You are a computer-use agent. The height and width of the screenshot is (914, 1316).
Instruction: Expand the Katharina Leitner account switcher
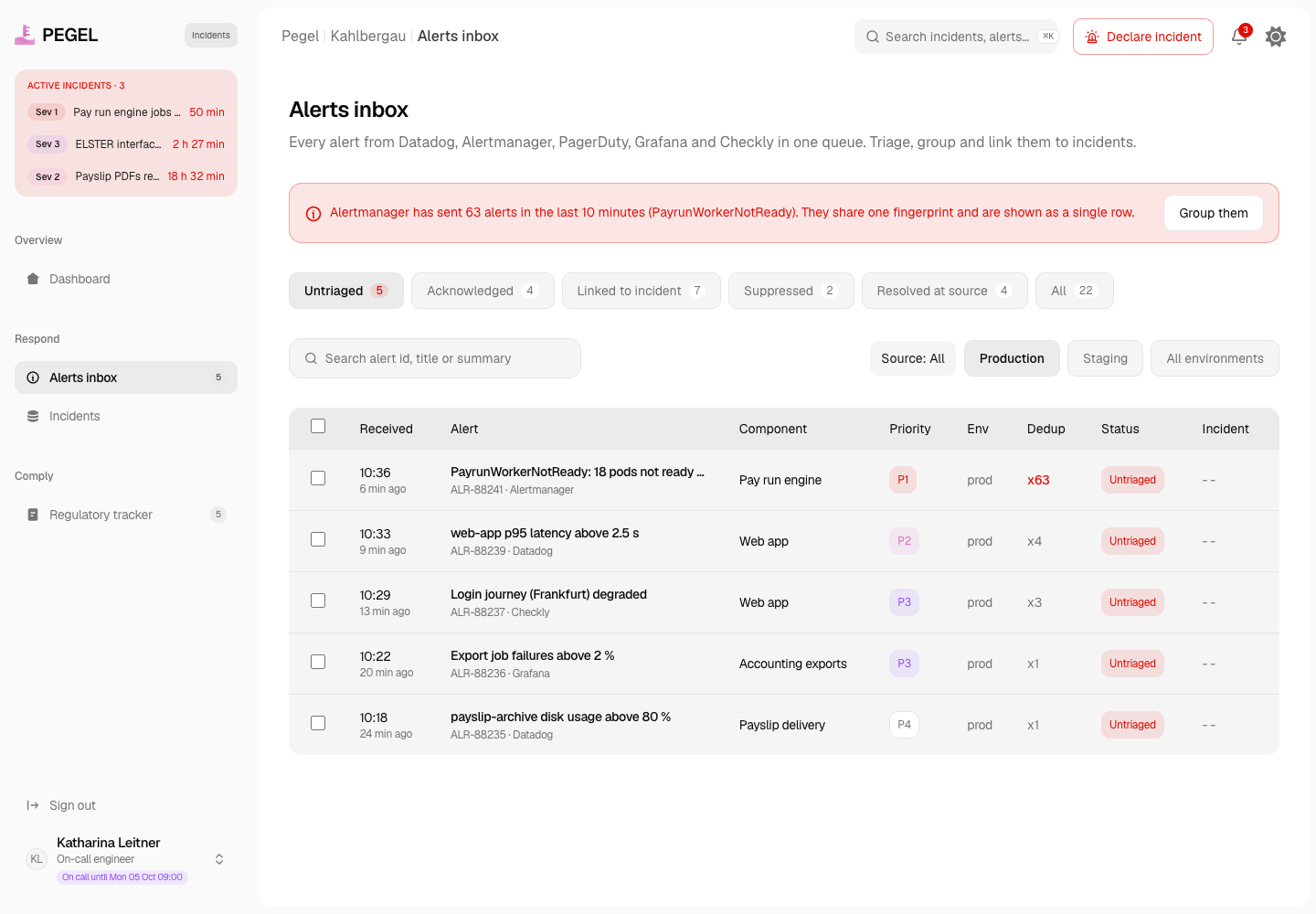point(219,859)
